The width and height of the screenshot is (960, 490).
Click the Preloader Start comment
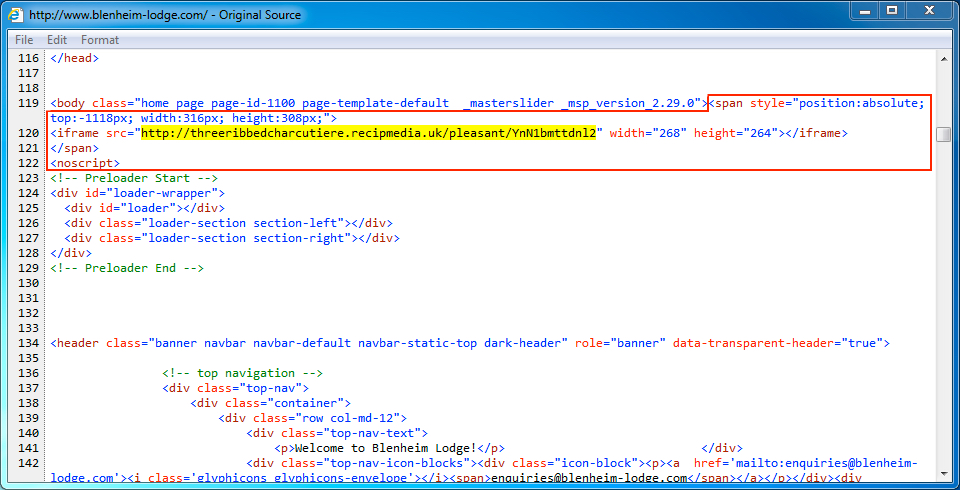coord(134,178)
